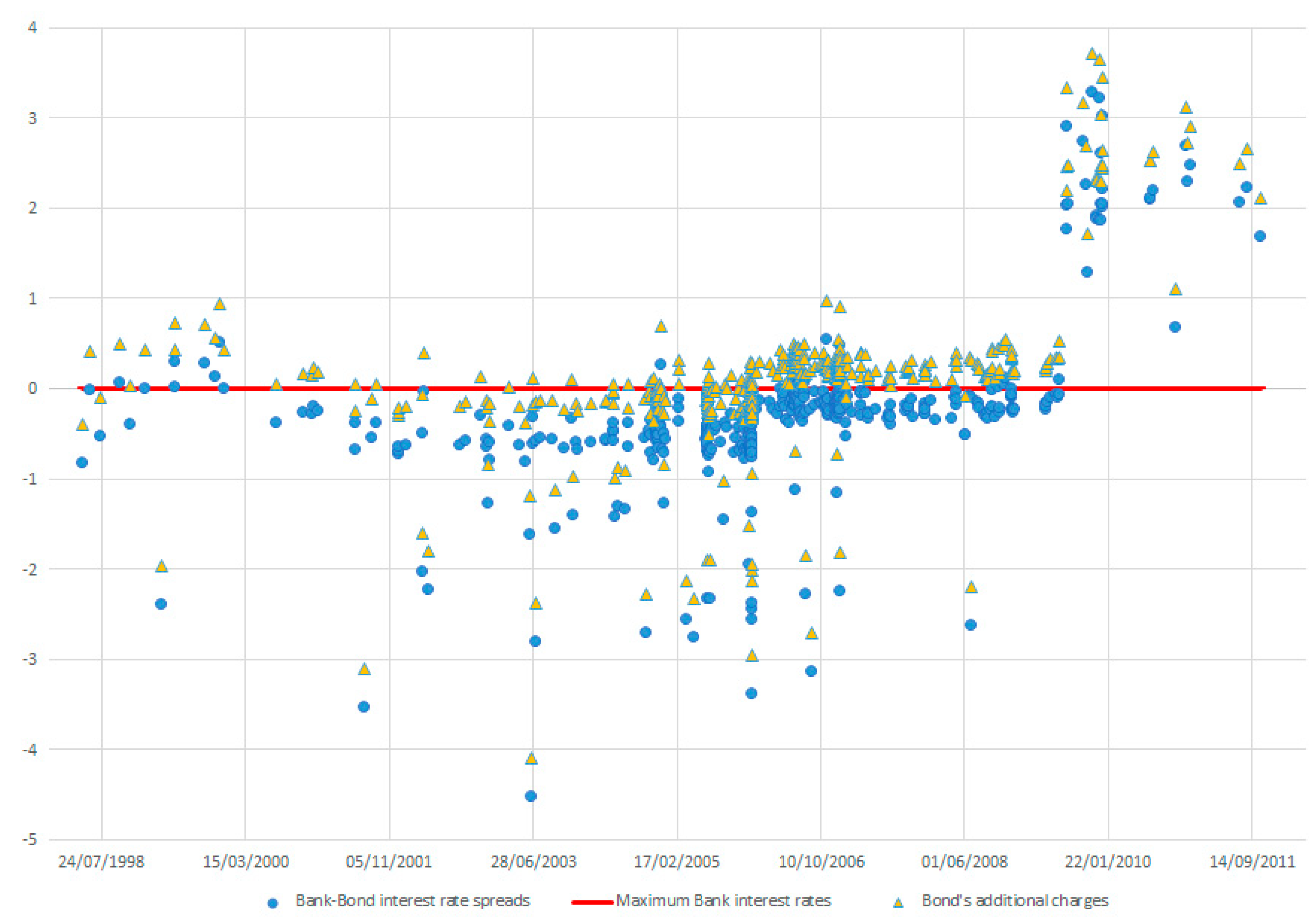Click the y-axis label 0

coord(32,388)
